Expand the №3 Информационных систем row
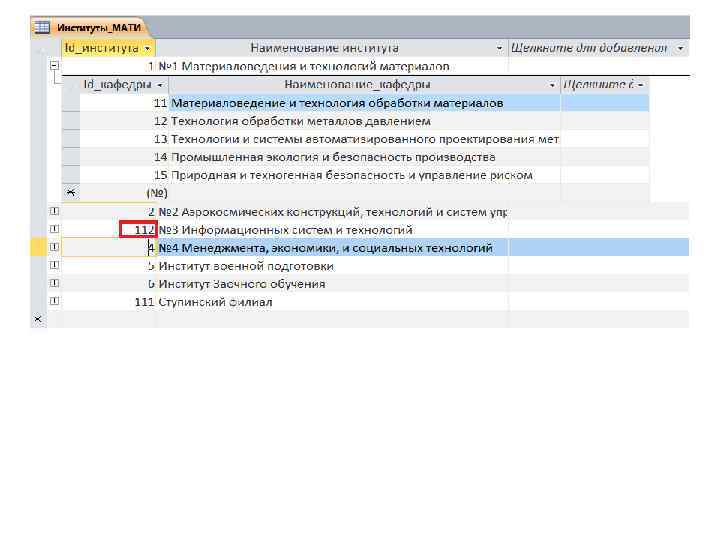This screenshot has height=540, width=720. coord(54,229)
